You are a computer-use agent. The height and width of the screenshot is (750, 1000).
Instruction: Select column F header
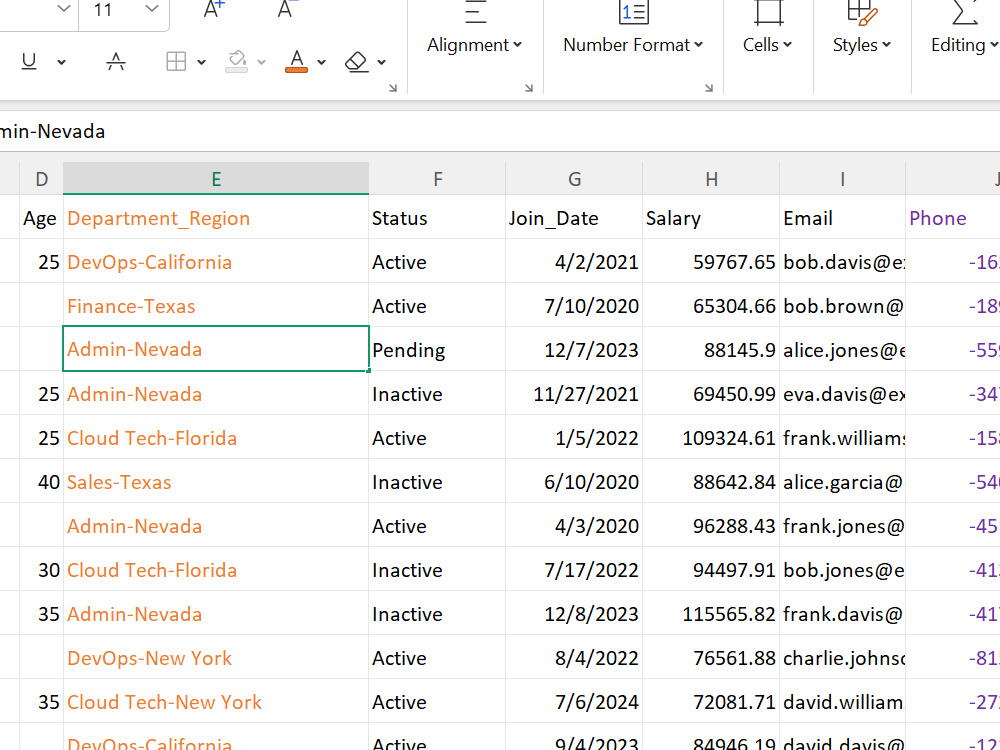coord(438,179)
